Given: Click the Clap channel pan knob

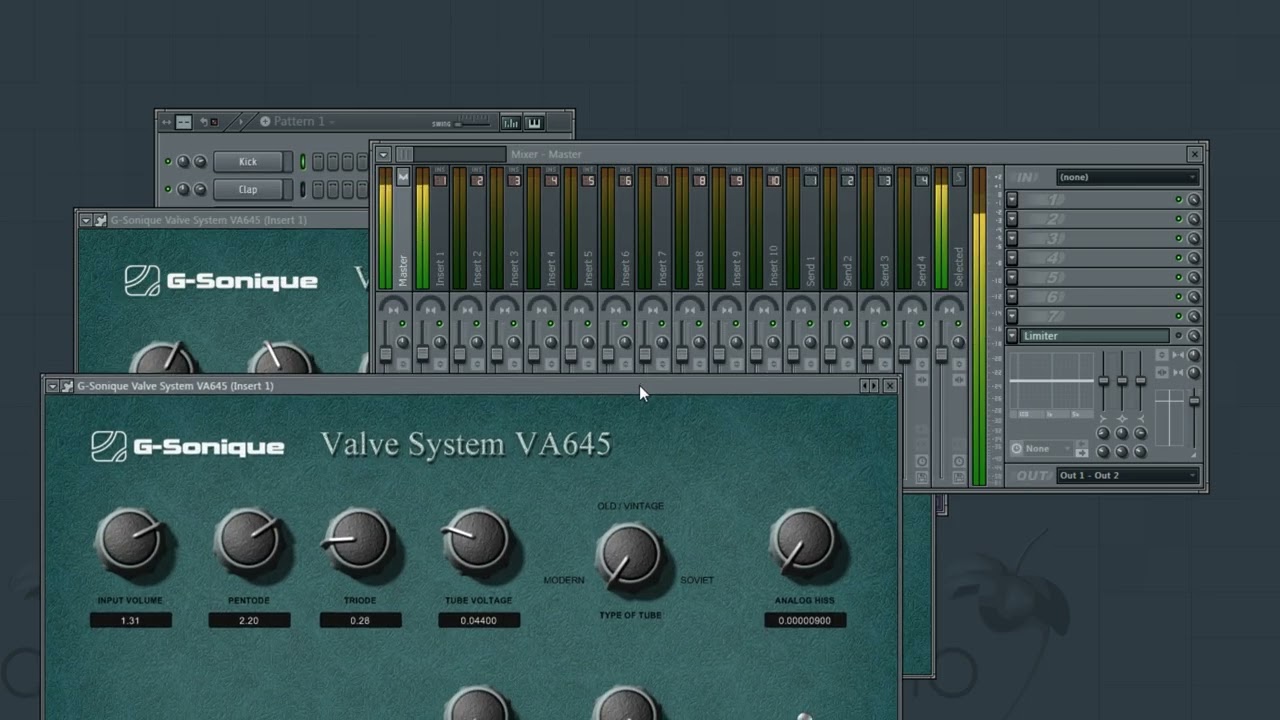Looking at the screenshot, I should (x=183, y=189).
